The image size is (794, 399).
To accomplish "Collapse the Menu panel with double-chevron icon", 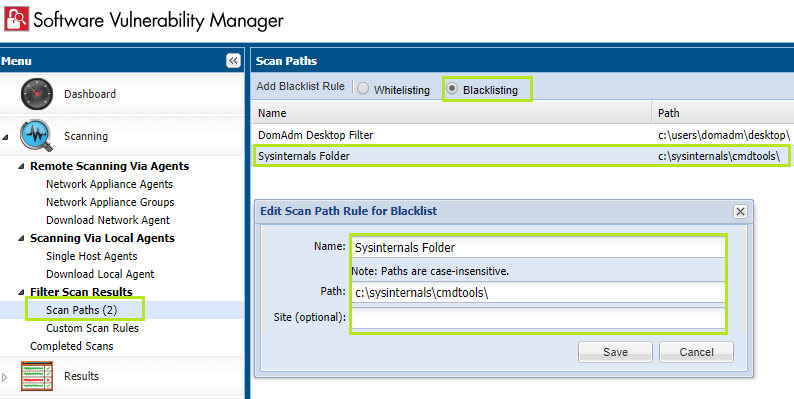I will [233, 61].
